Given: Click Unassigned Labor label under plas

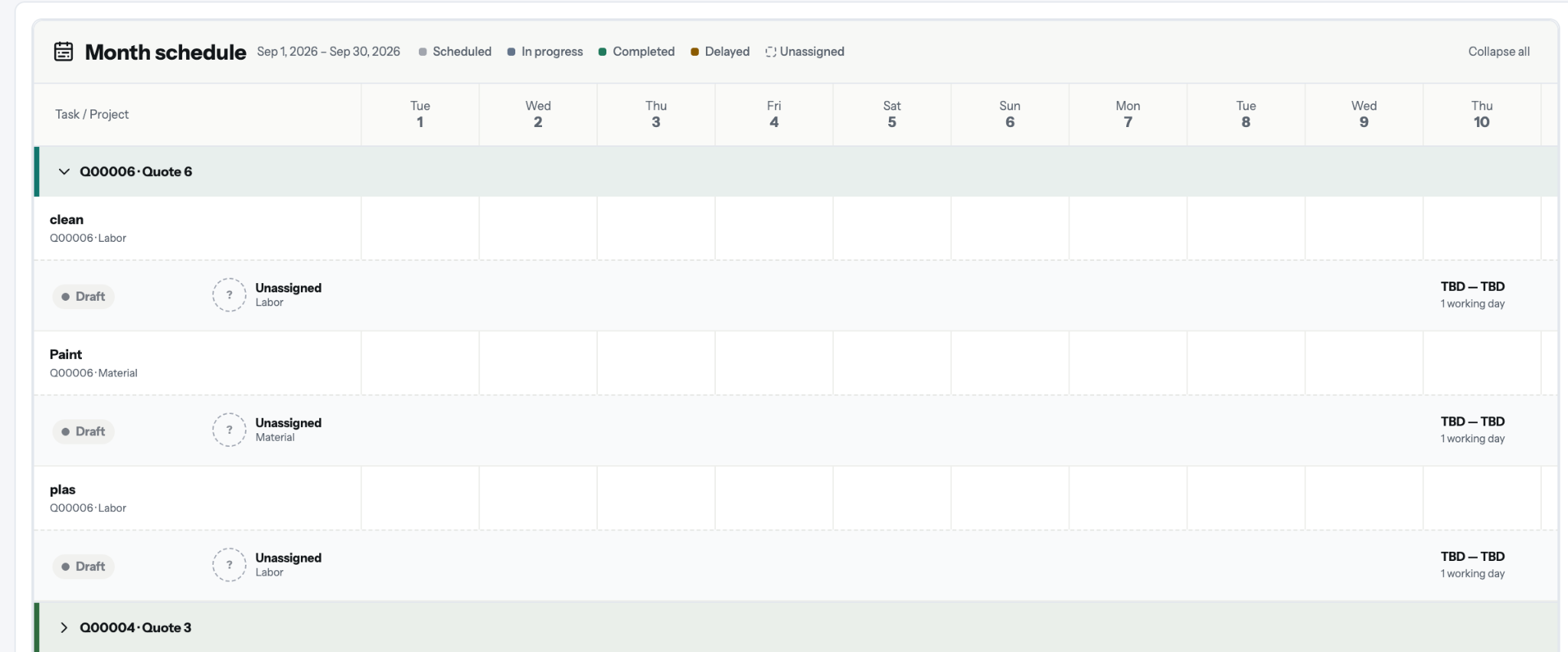Looking at the screenshot, I should pyautogui.click(x=288, y=565).
